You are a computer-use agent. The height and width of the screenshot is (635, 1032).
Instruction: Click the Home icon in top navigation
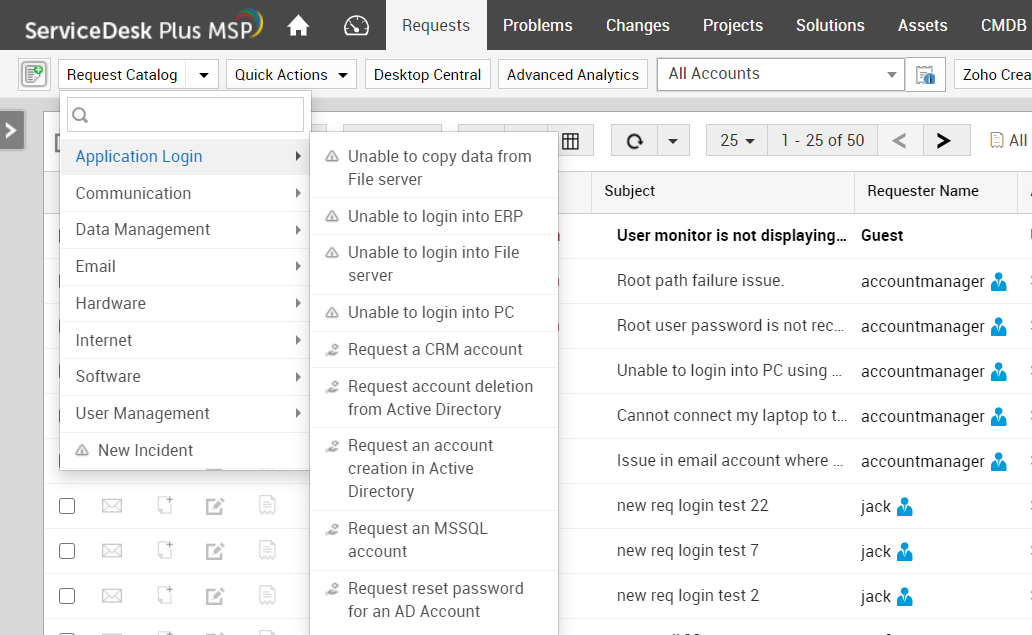pos(298,25)
